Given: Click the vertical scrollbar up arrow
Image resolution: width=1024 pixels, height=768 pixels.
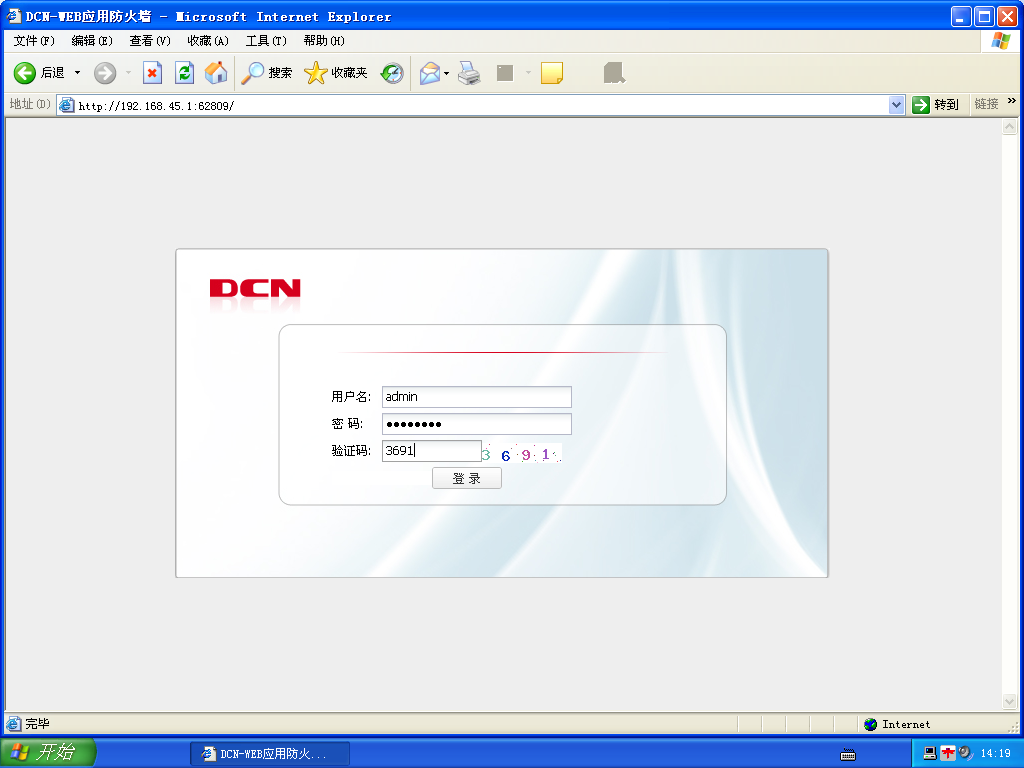Looking at the screenshot, I should pos(1010,127).
